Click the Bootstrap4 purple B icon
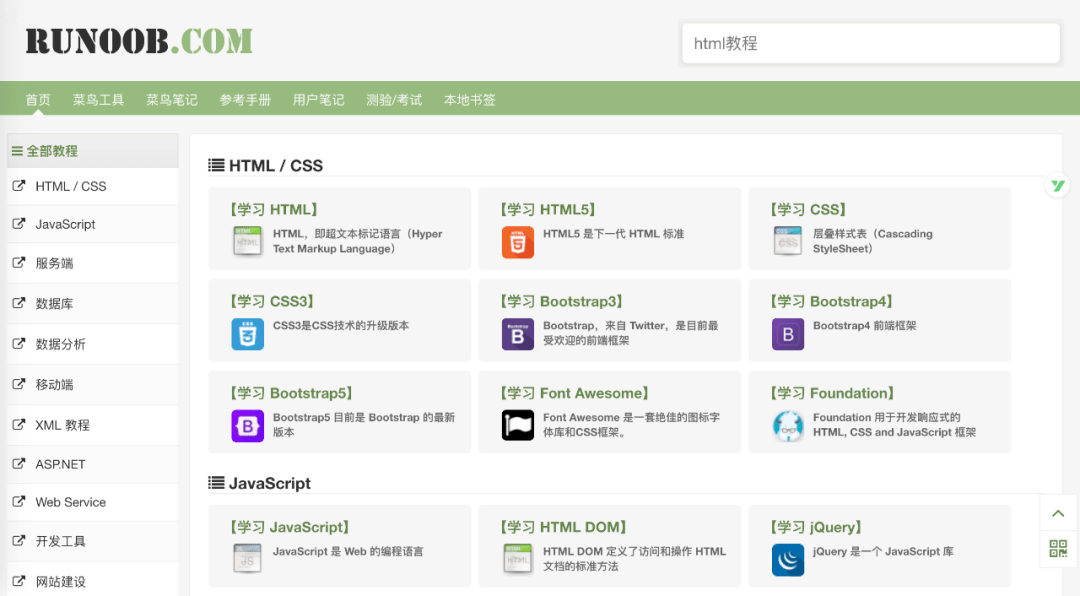This screenshot has width=1080, height=596. (x=788, y=334)
